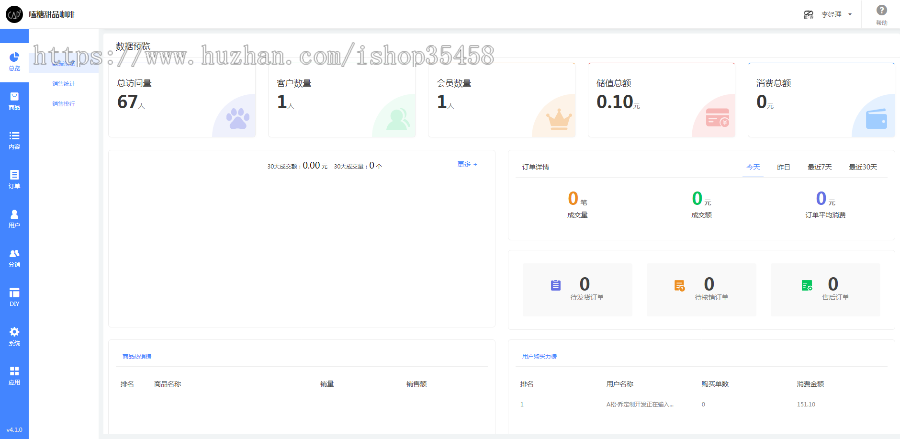Open the 订单 orders sidebar icon
Viewport: 900px width, 439px height.
pyautogui.click(x=14, y=175)
